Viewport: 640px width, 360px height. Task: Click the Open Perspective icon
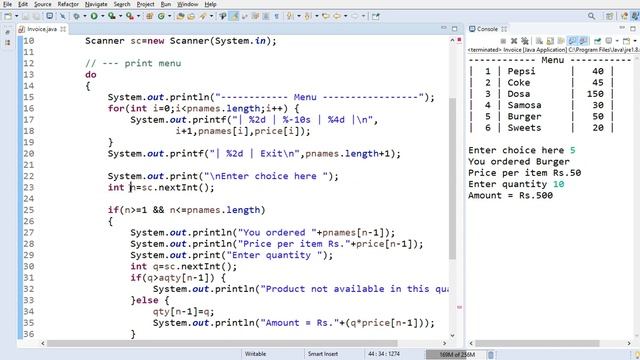pyautogui.click(x=610, y=16)
